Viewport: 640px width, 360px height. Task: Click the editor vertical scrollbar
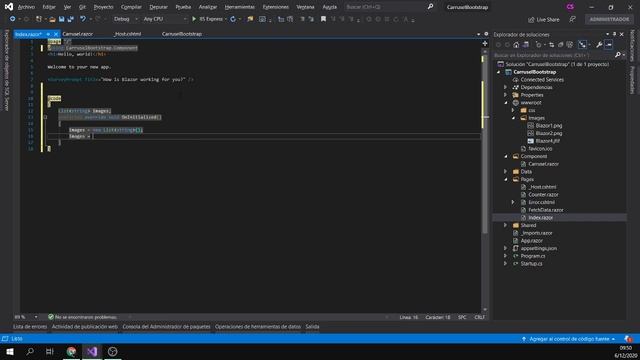(485, 180)
